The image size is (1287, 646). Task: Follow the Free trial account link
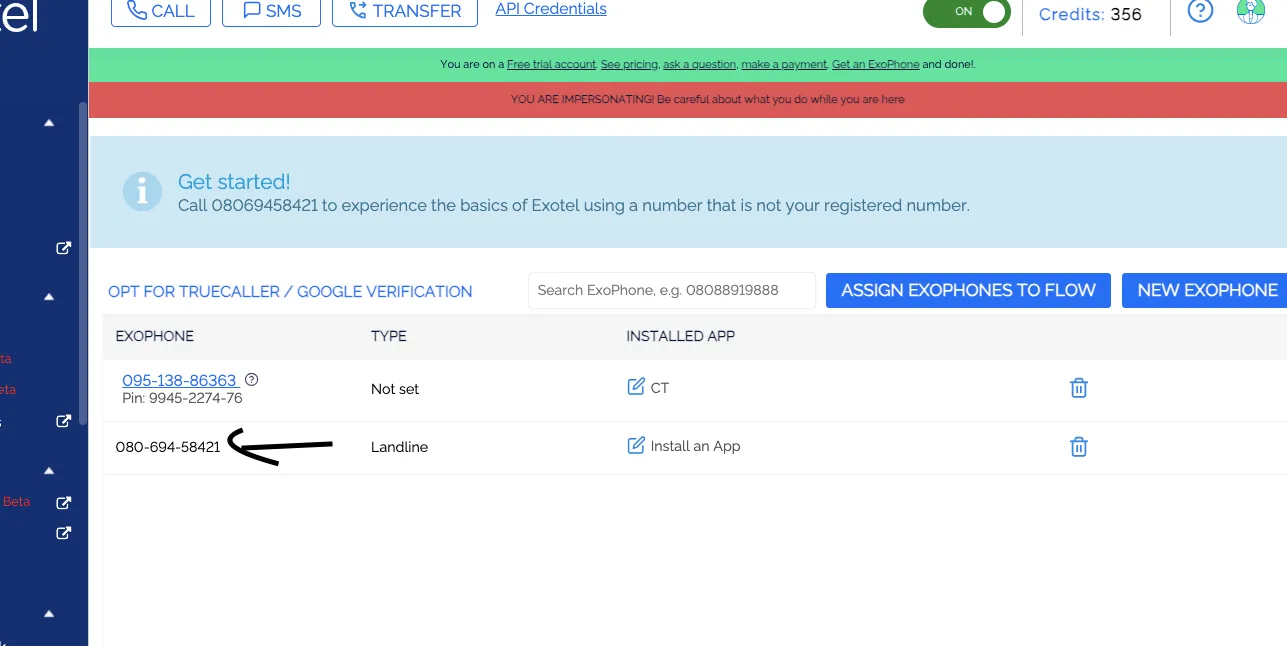(x=551, y=64)
